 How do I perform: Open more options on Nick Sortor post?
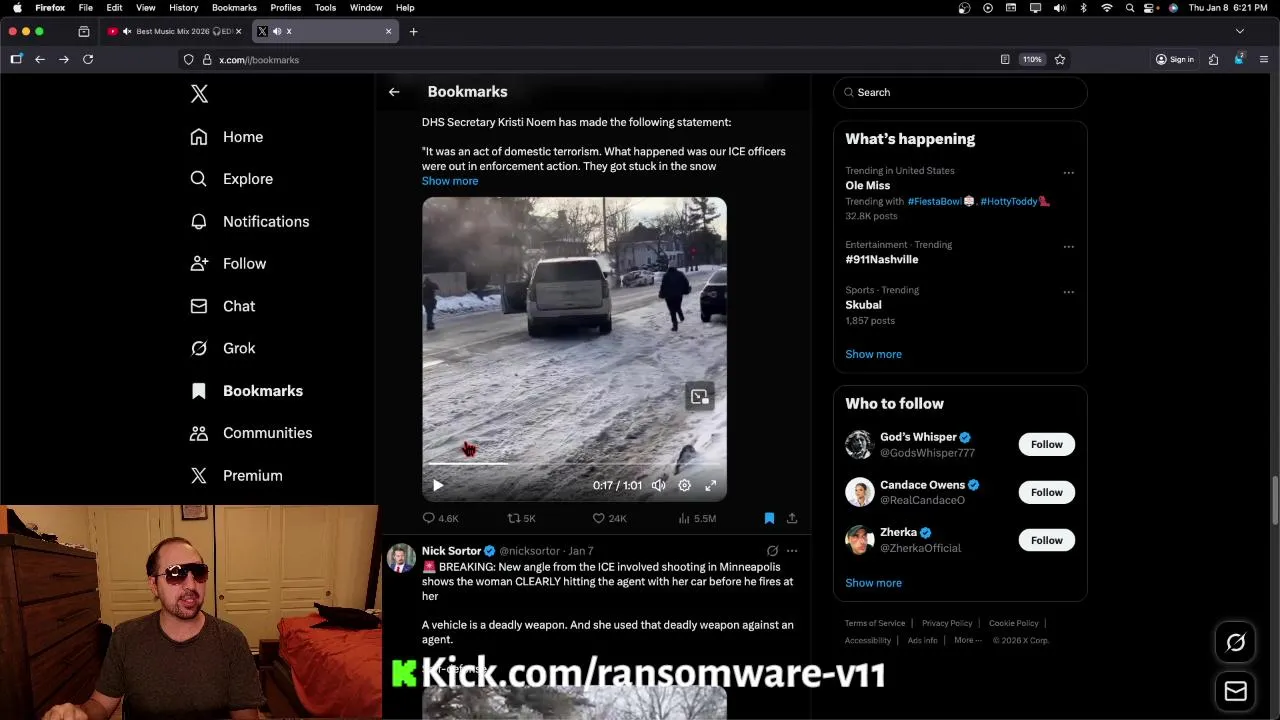click(x=792, y=551)
